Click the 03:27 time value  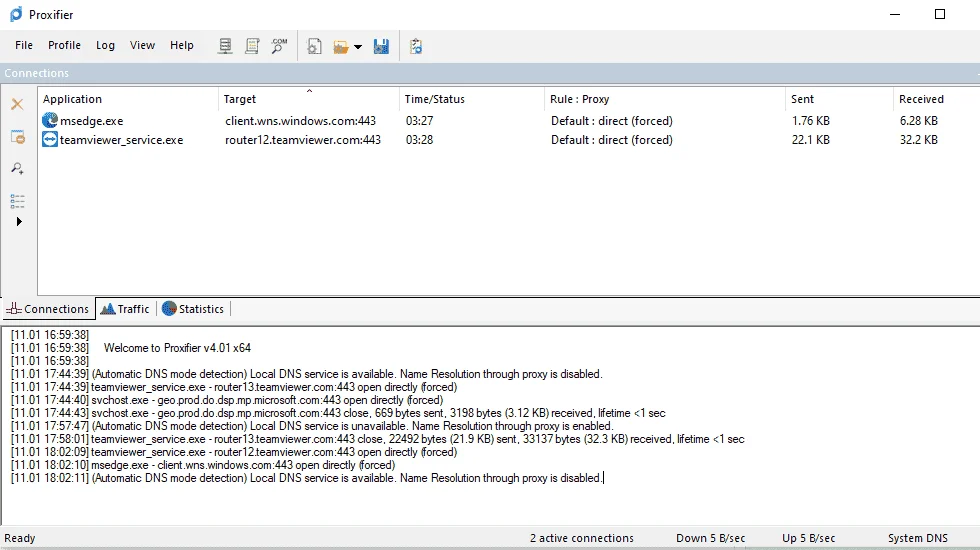419,121
